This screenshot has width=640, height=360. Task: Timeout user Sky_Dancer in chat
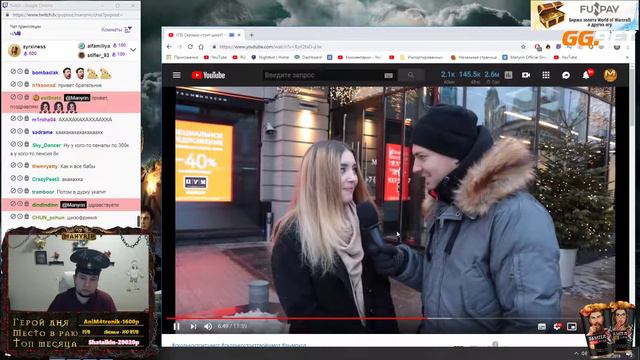pos(20,144)
